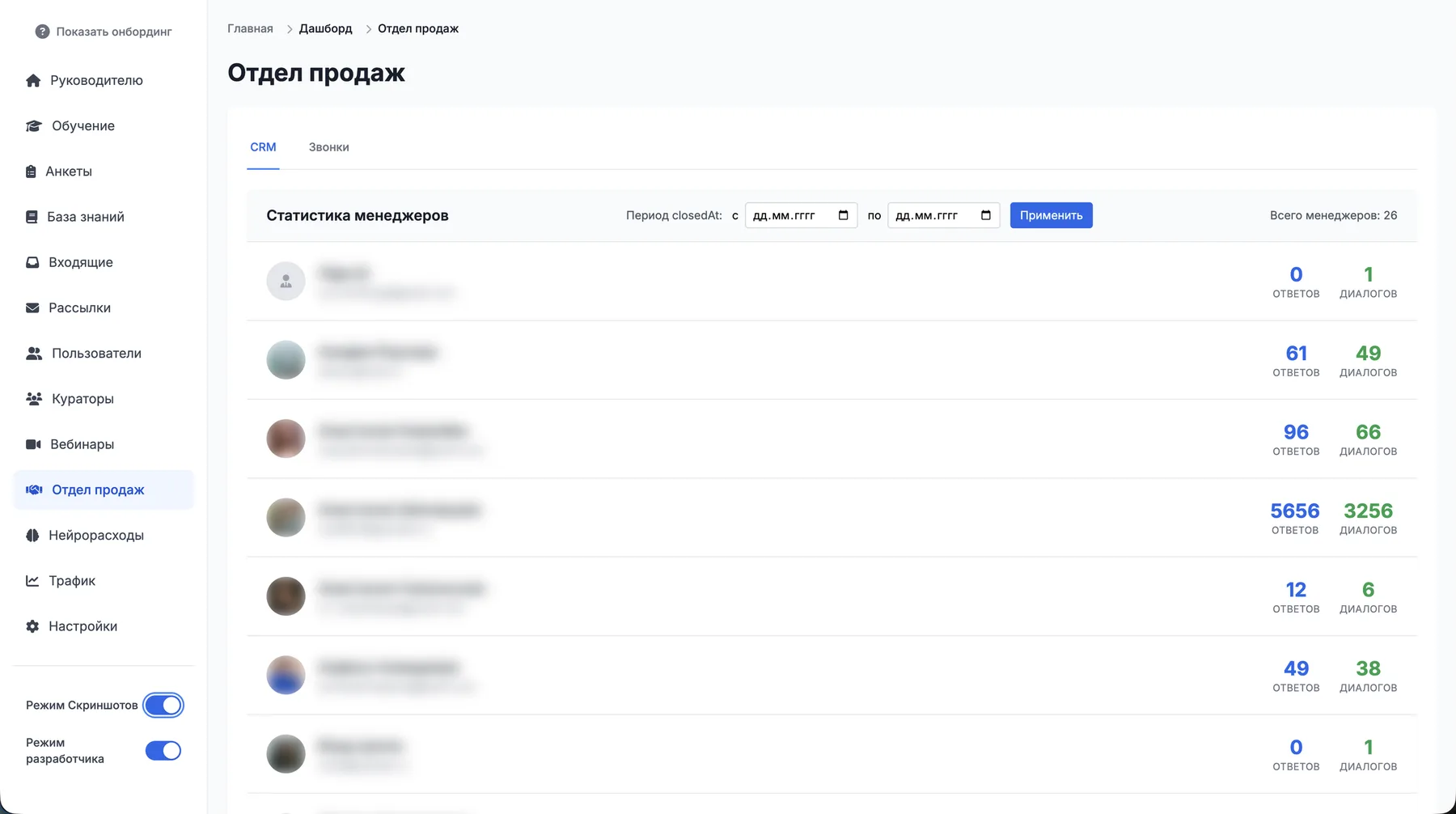This screenshot has width=1456, height=814.
Task: Switch to the Звонки tab
Action: 329,147
